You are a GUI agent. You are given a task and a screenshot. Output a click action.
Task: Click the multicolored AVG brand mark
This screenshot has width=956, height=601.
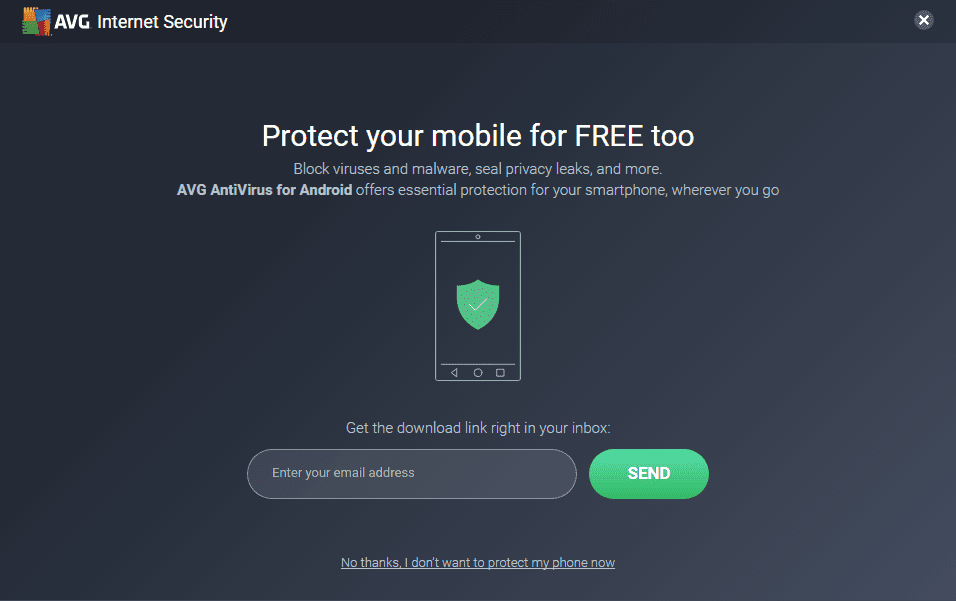(37, 19)
